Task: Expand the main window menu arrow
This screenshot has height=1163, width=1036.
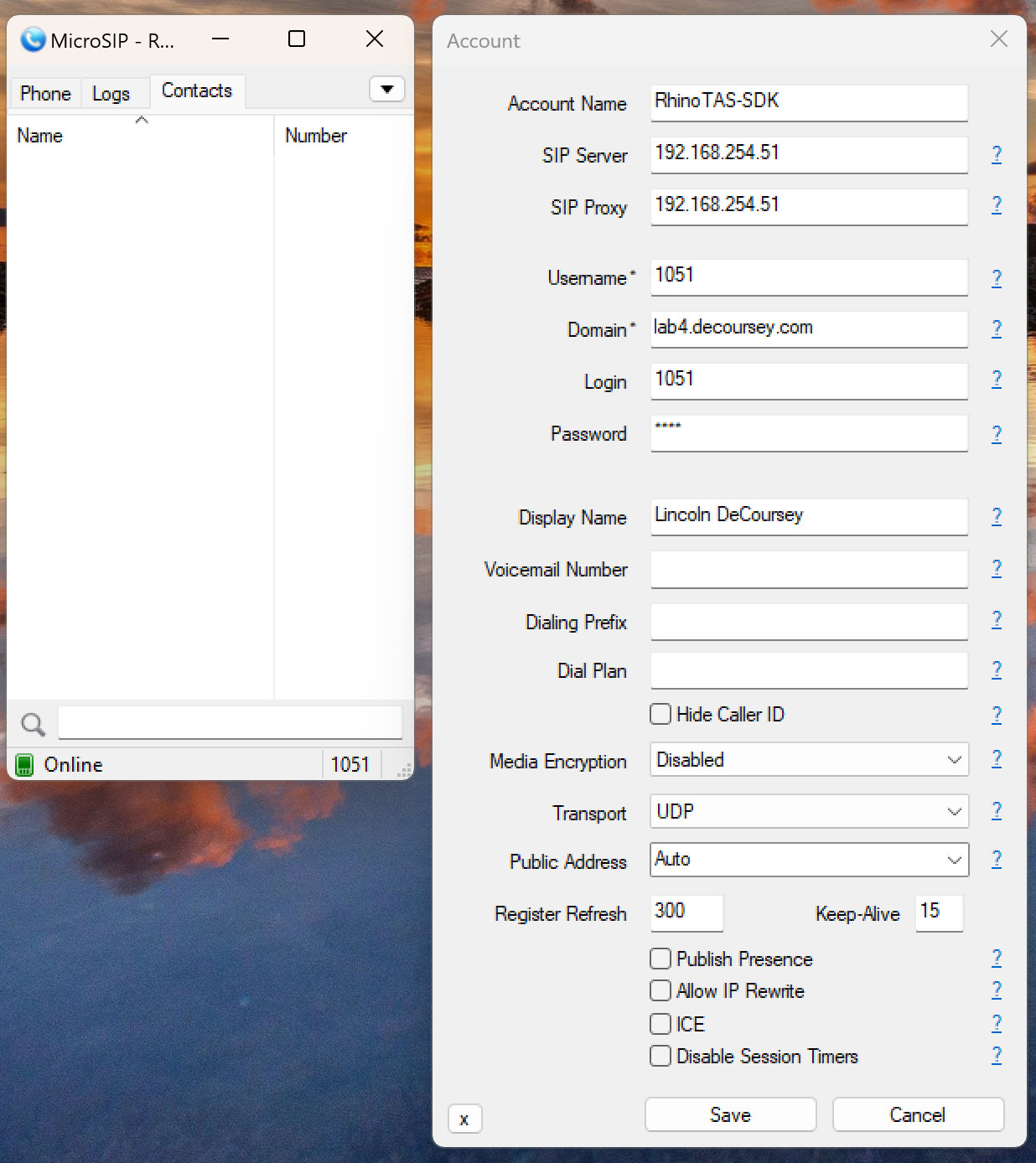Action: 386,89
